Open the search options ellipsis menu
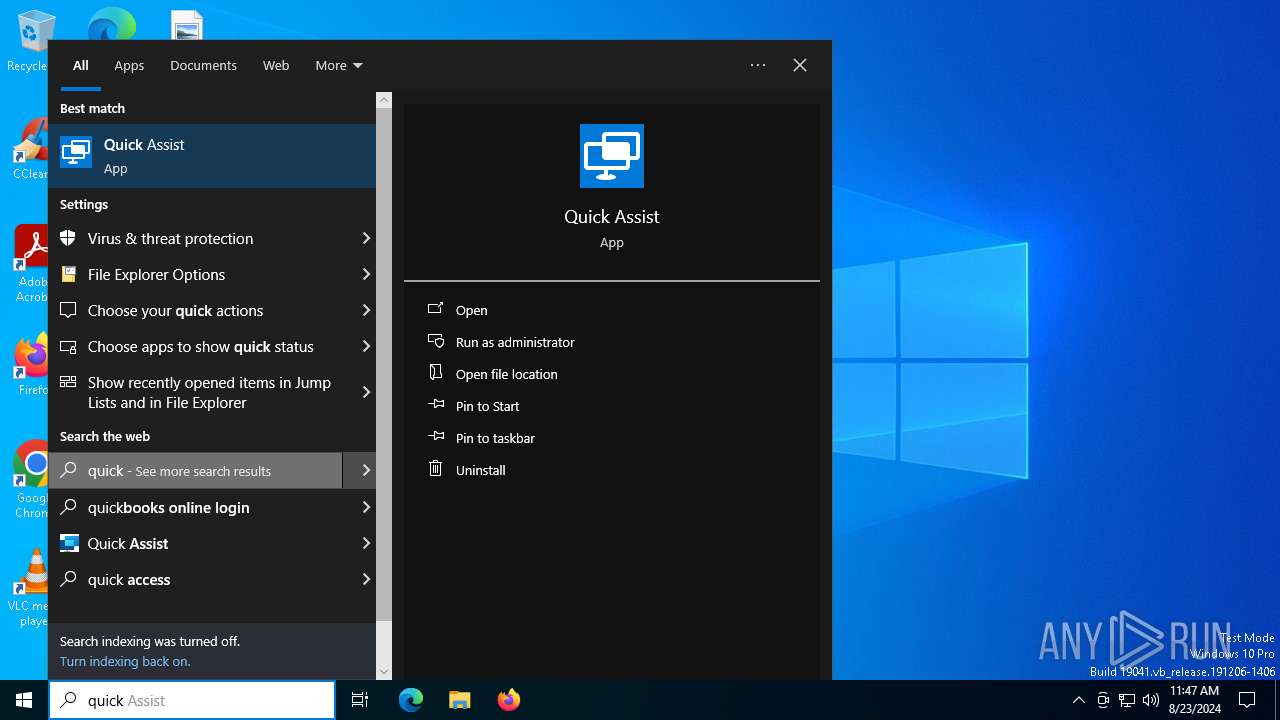The width and height of the screenshot is (1280, 720). [758, 65]
